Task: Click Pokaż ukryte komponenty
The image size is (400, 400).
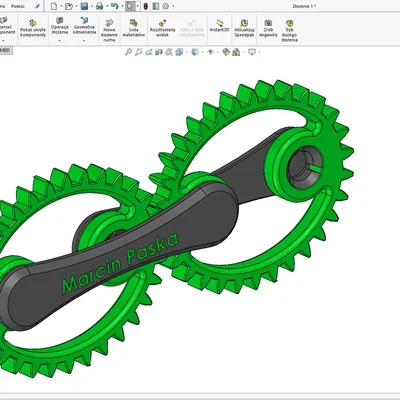Action: (x=33, y=28)
